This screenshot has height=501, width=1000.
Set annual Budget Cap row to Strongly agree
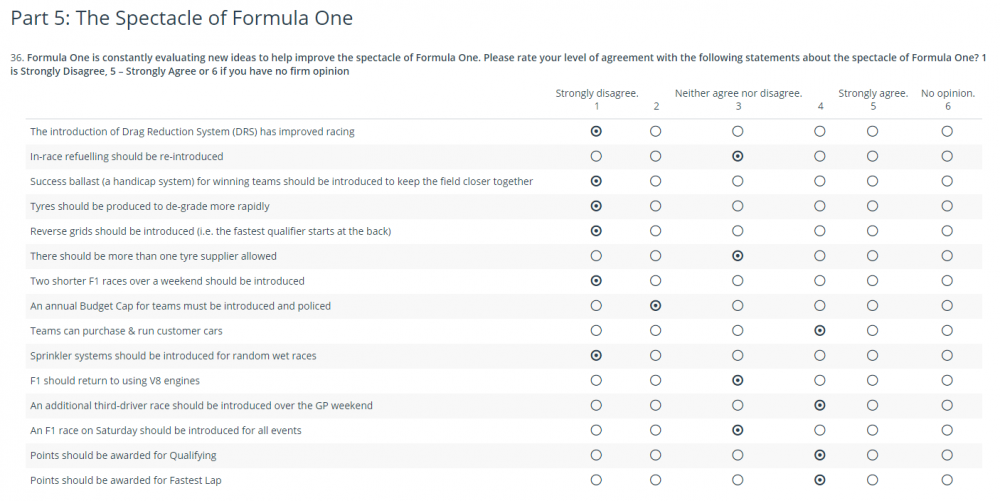[x=873, y=306]
